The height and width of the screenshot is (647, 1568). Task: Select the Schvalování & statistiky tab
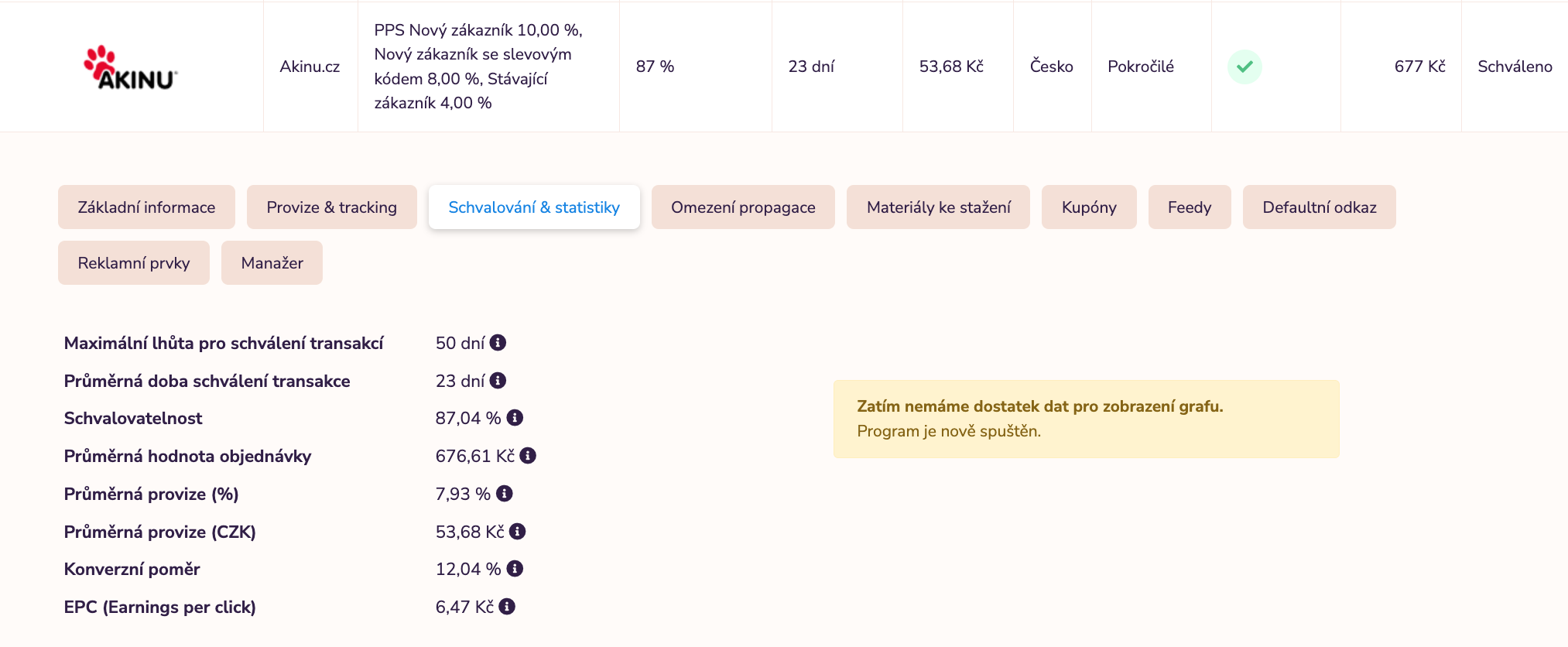point(534,207)
